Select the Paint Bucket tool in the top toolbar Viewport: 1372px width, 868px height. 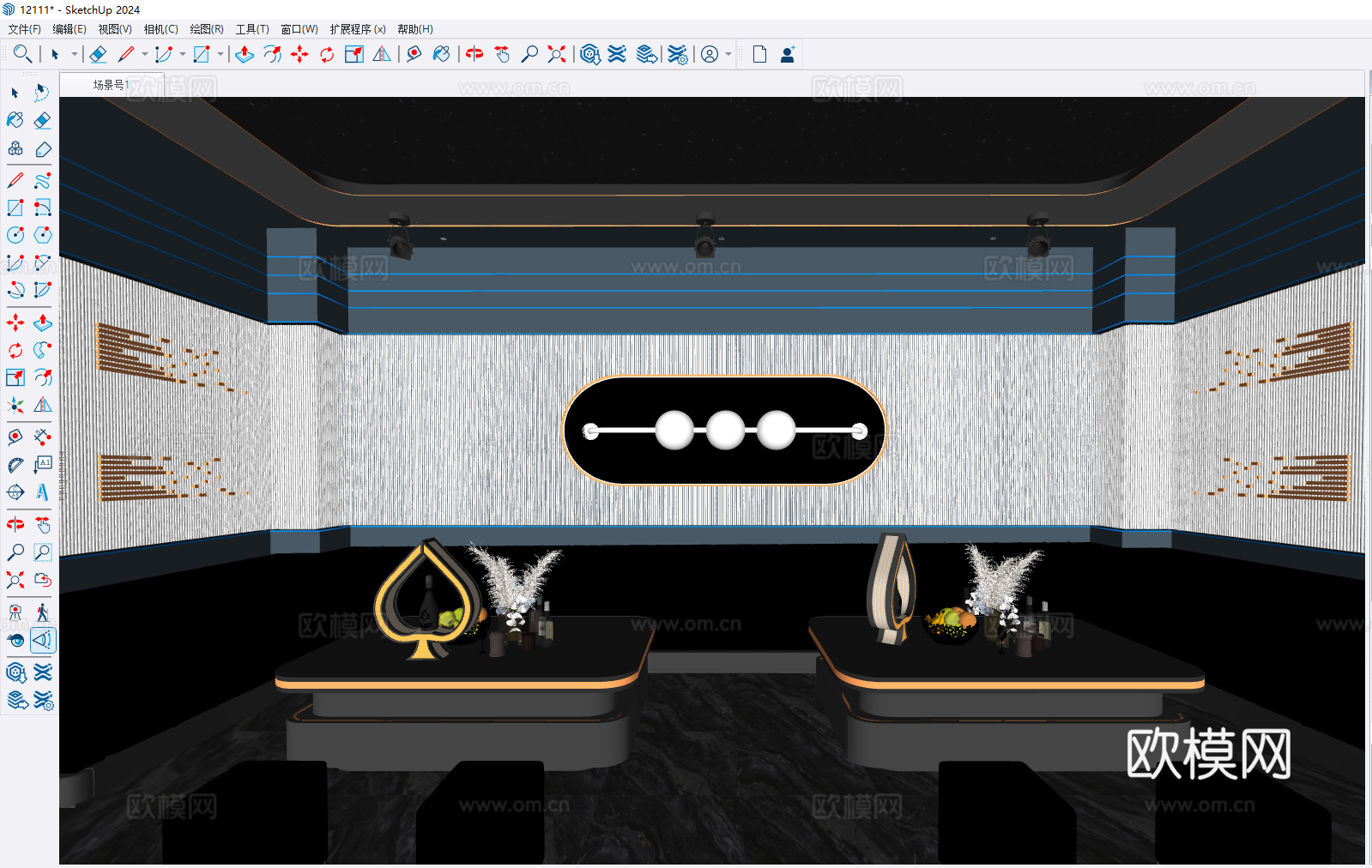point(442,54)
